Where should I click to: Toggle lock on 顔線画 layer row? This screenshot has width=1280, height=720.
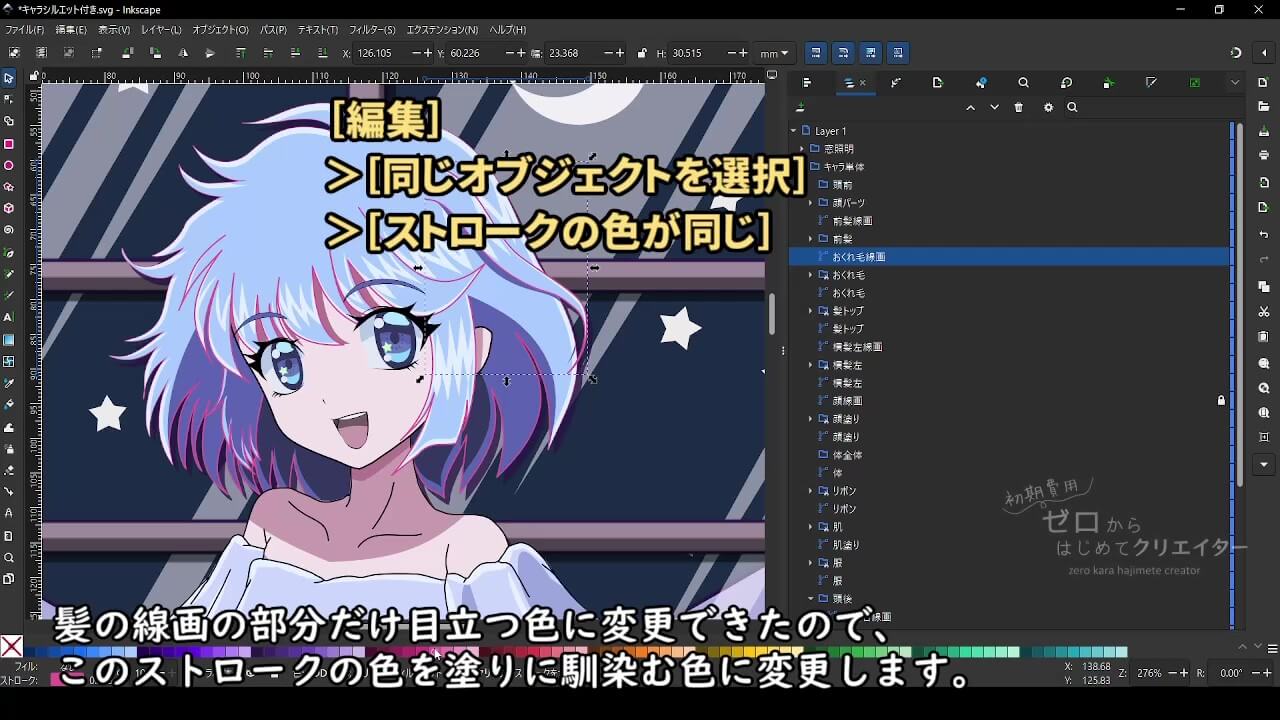1221,401
